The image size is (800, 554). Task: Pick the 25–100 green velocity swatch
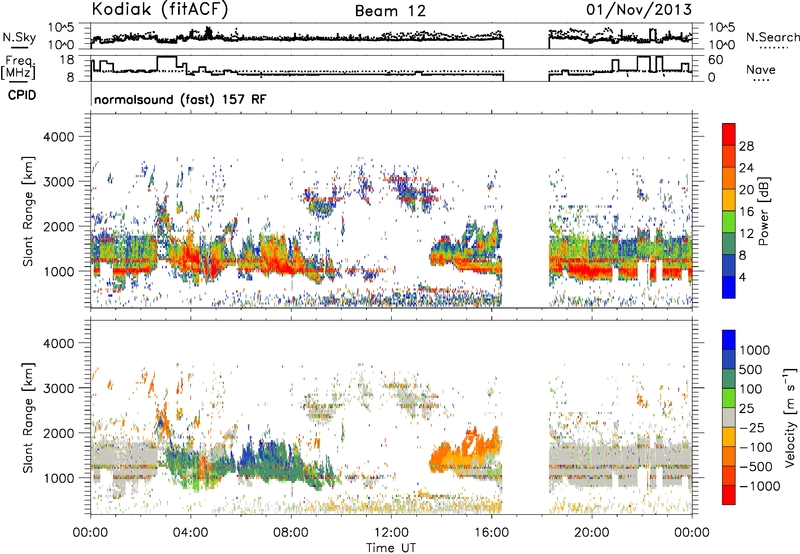729,398
